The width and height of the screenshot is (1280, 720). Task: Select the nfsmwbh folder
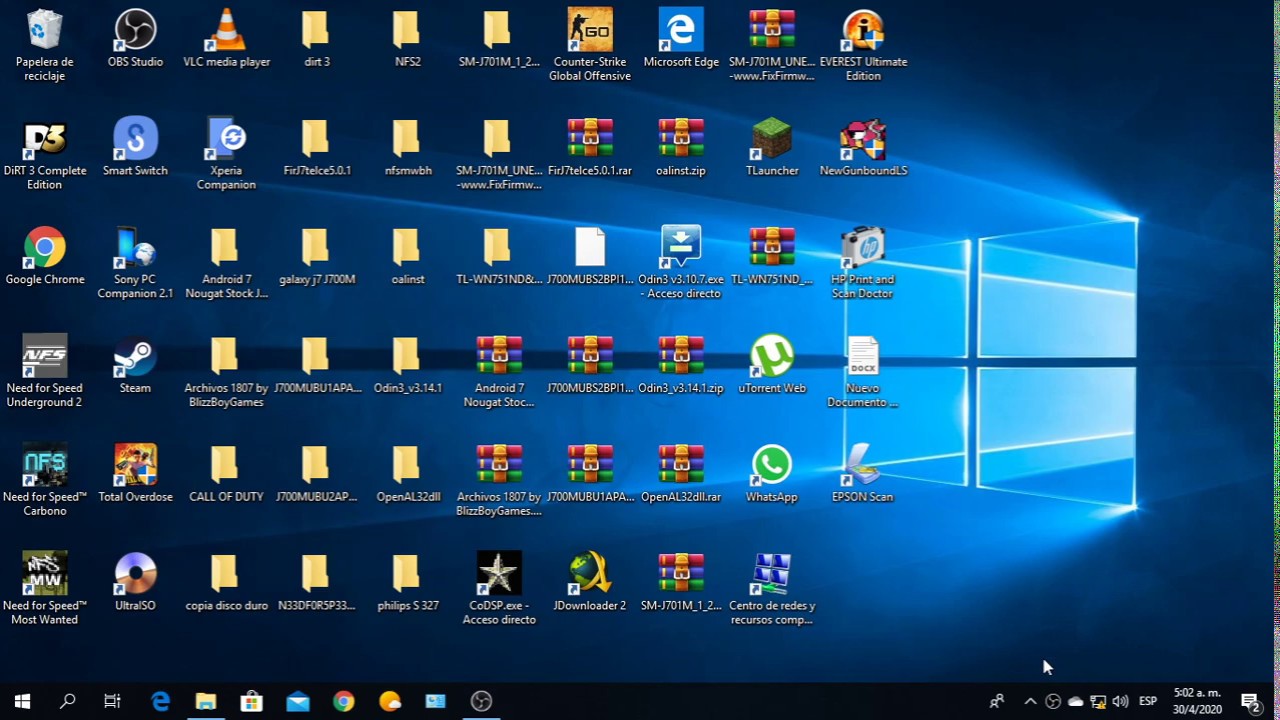408,148
